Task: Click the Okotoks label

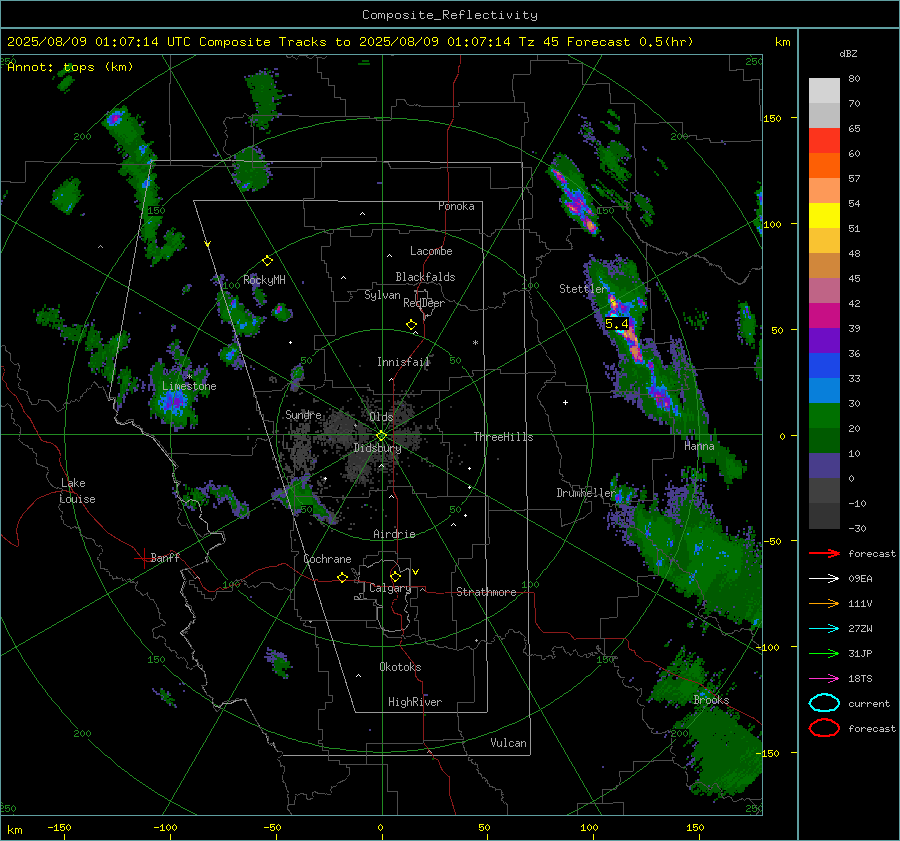Action: point(400,667)
